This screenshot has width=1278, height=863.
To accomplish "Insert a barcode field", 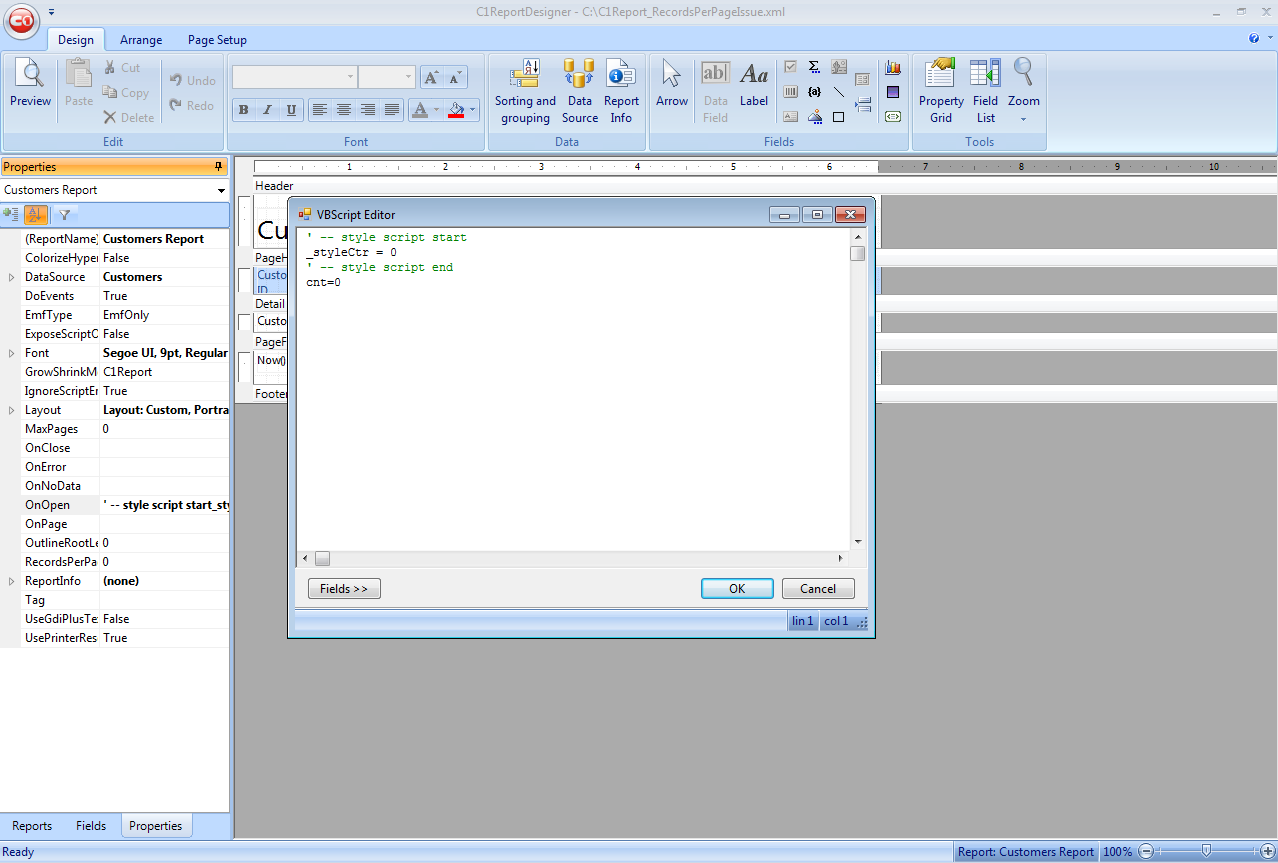I will [x=790, y=92].
